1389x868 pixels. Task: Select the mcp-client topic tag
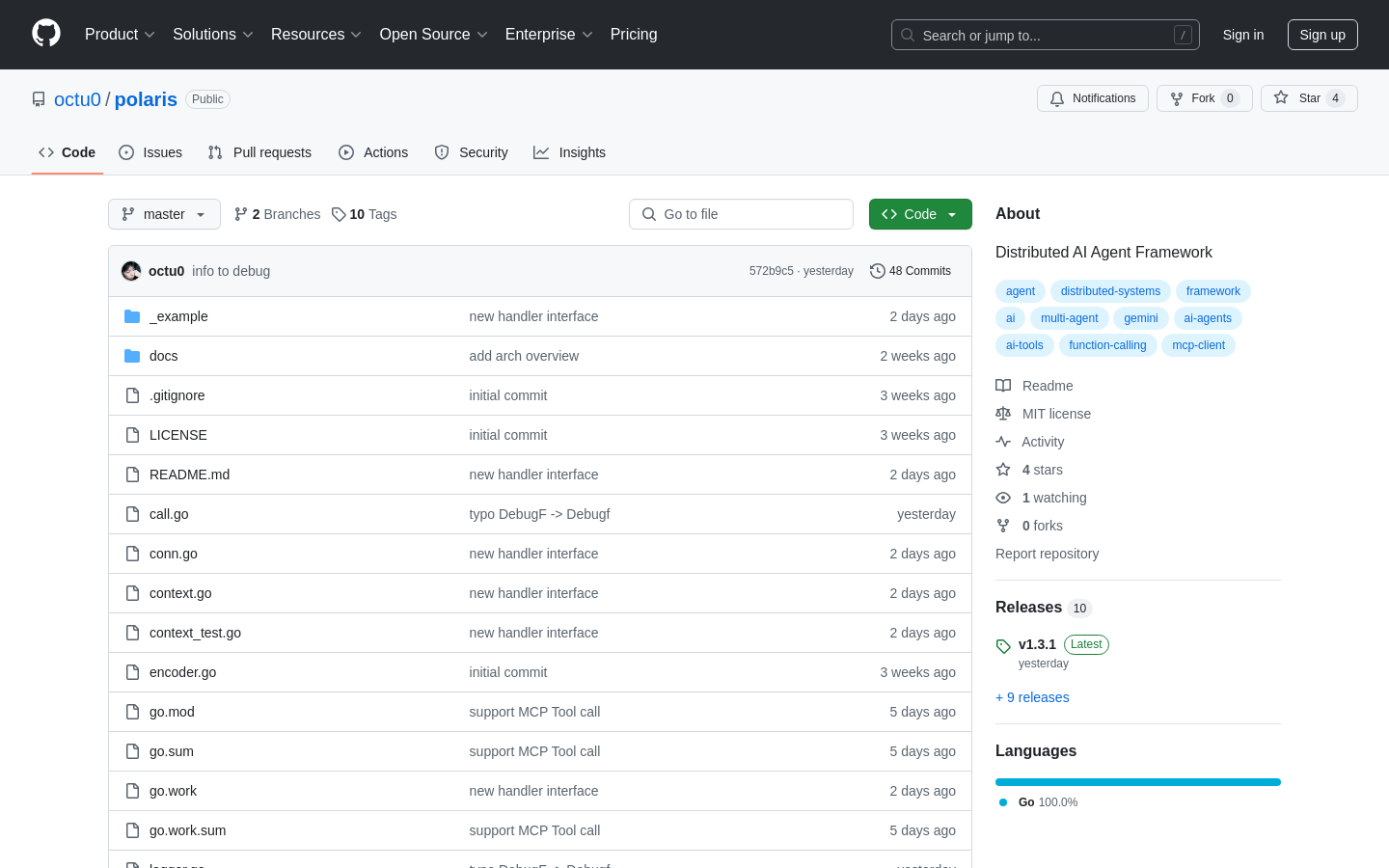1198,345
